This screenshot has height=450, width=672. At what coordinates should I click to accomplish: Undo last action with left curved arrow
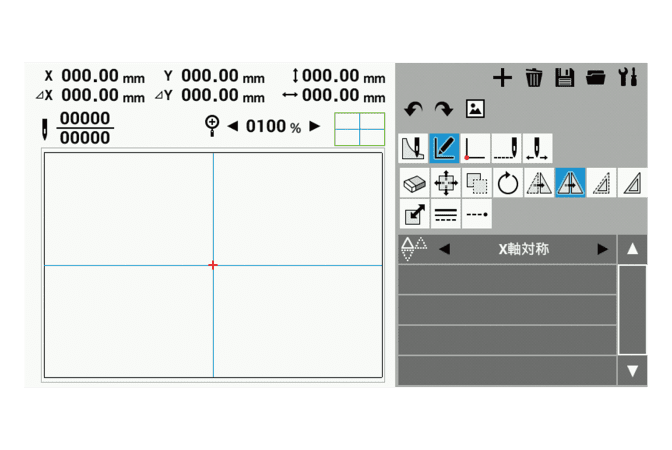click(413, 109)
